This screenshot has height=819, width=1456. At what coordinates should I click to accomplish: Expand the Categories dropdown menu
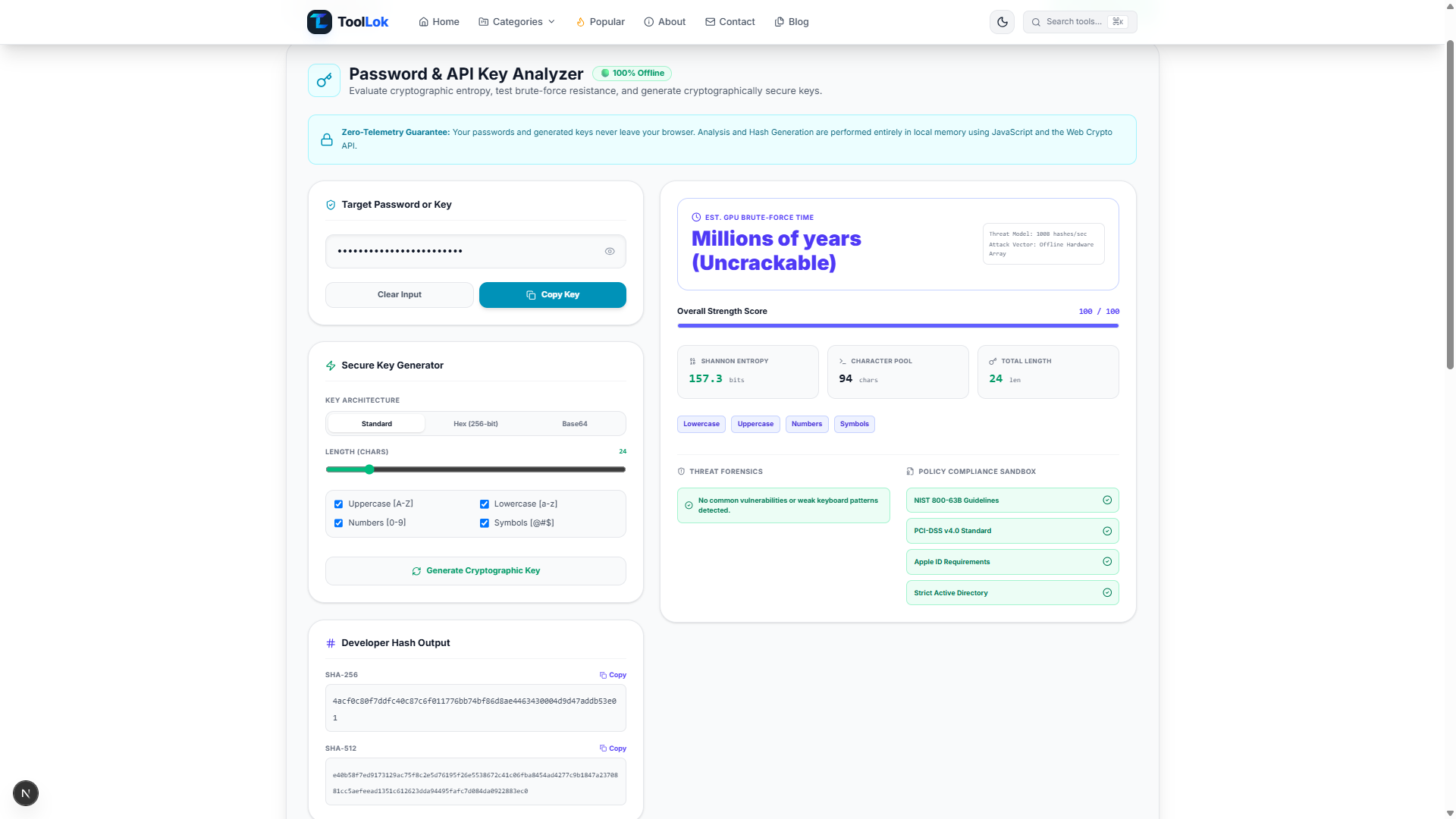[x=517, y=22]
